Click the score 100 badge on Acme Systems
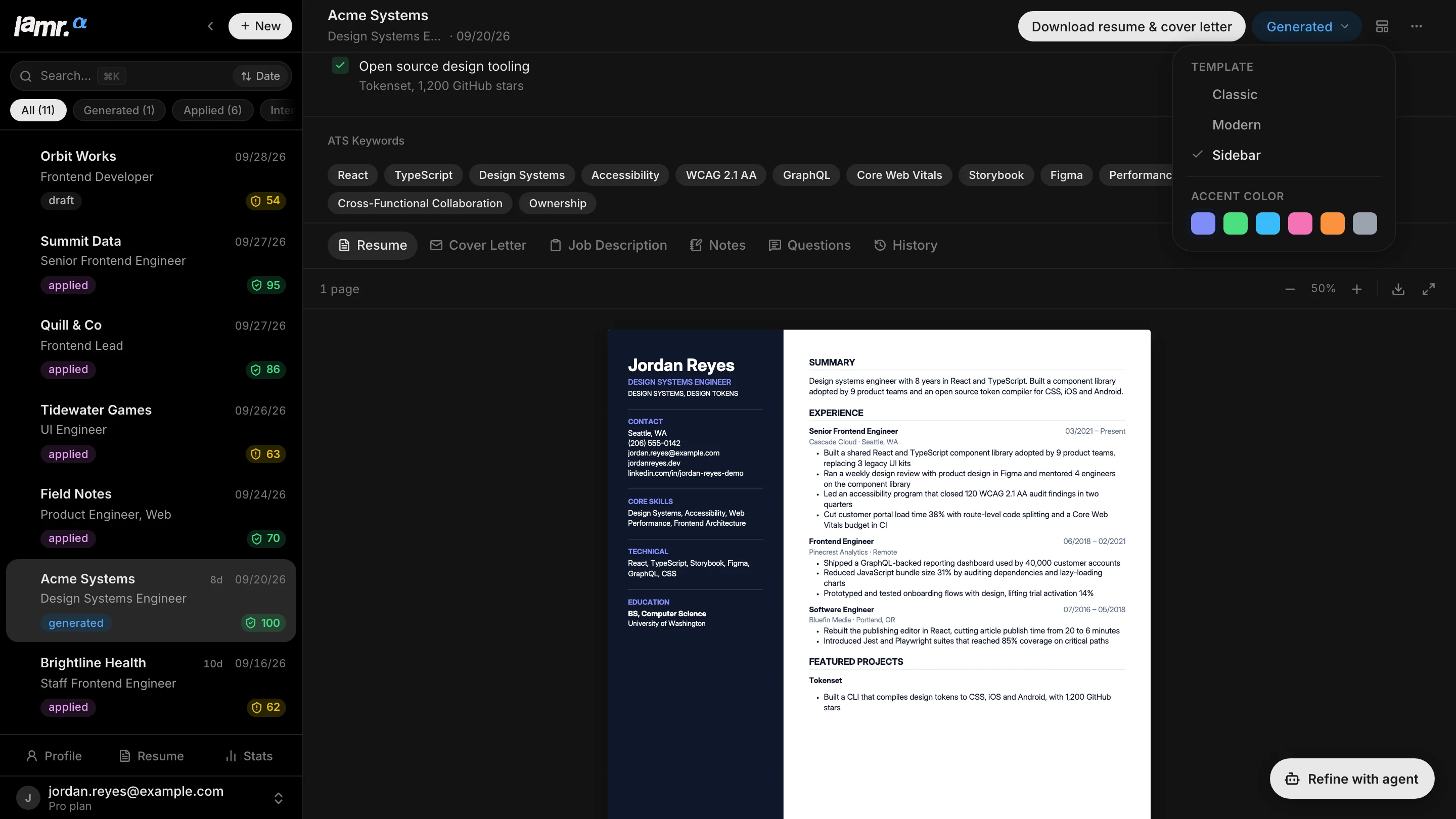 [263, 623]
